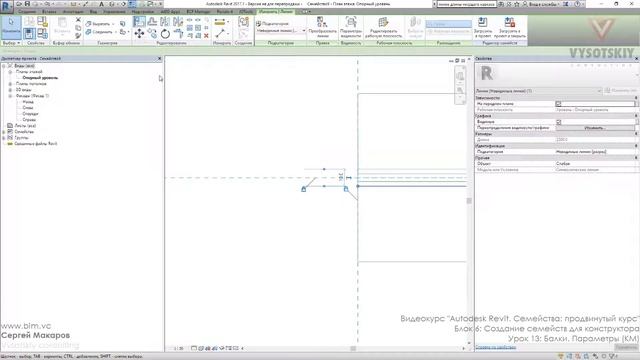
Task: Click the Trim/Extend to corner icon
Action: pos(178,33)
